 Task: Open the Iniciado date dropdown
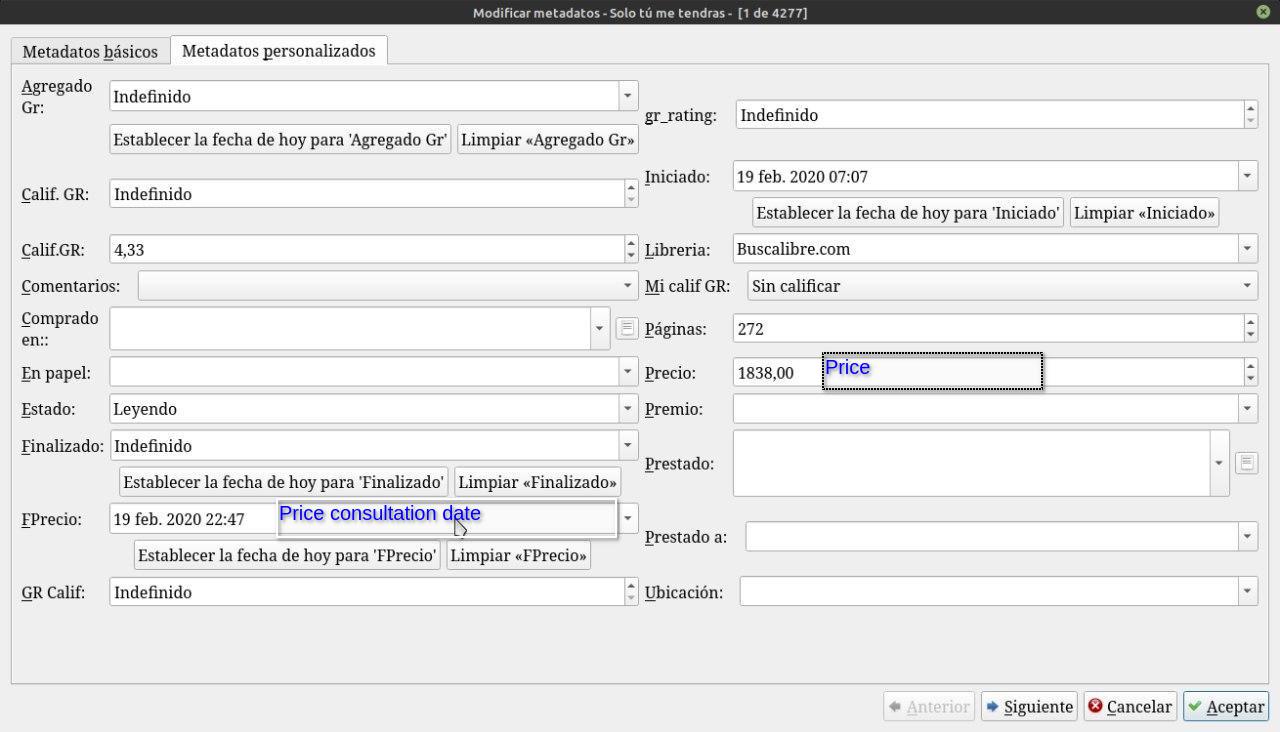pos(1248,177)
